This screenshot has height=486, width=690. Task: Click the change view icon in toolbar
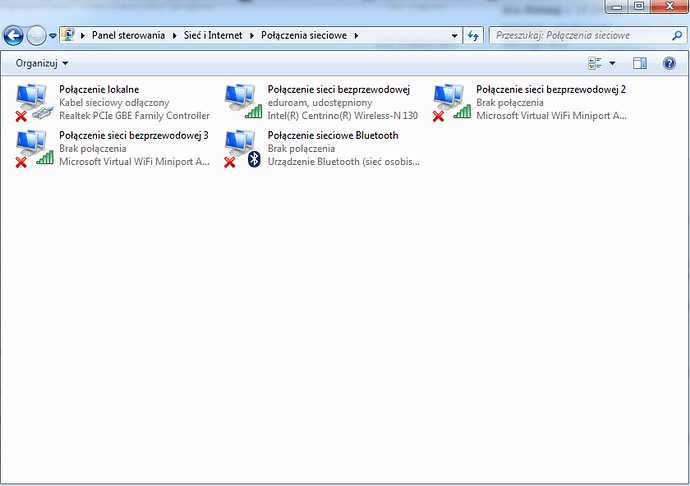click(x=596, y=63)
